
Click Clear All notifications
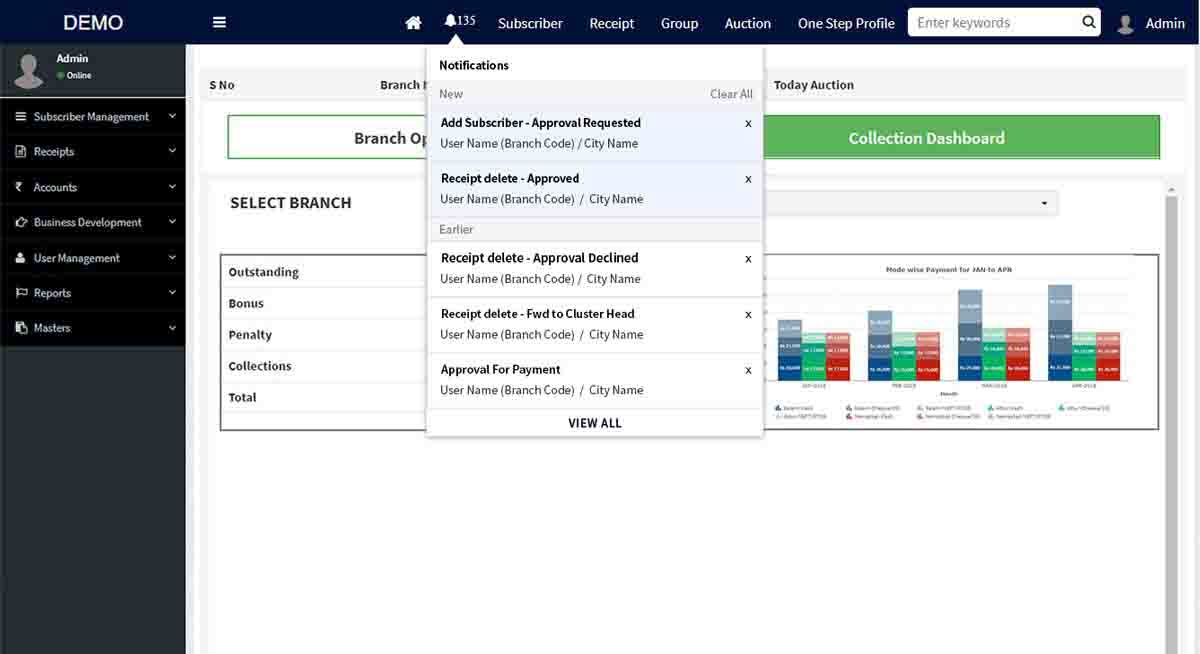[731, 94]
